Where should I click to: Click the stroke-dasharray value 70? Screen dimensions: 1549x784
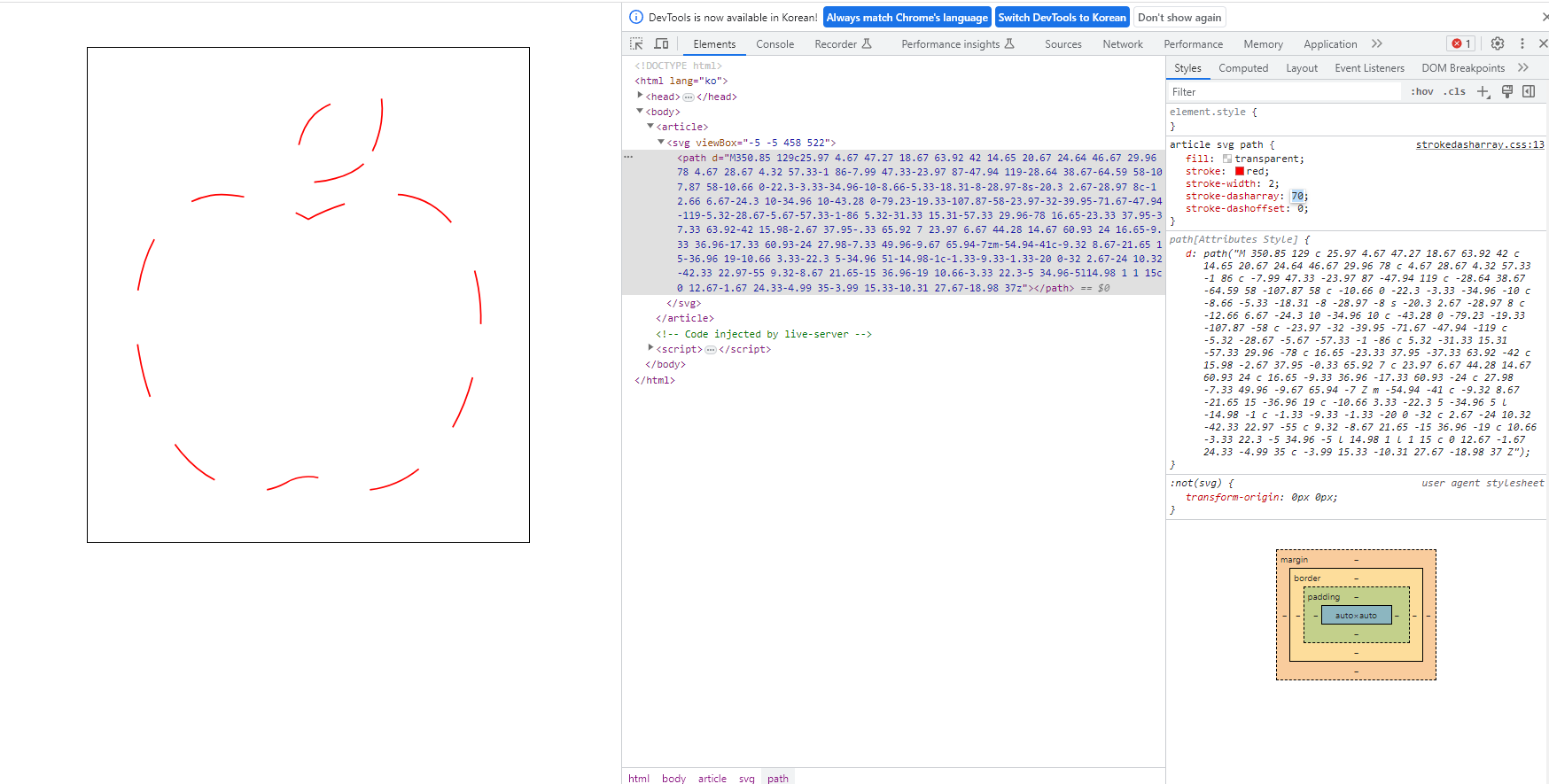tap(1297, 196)
